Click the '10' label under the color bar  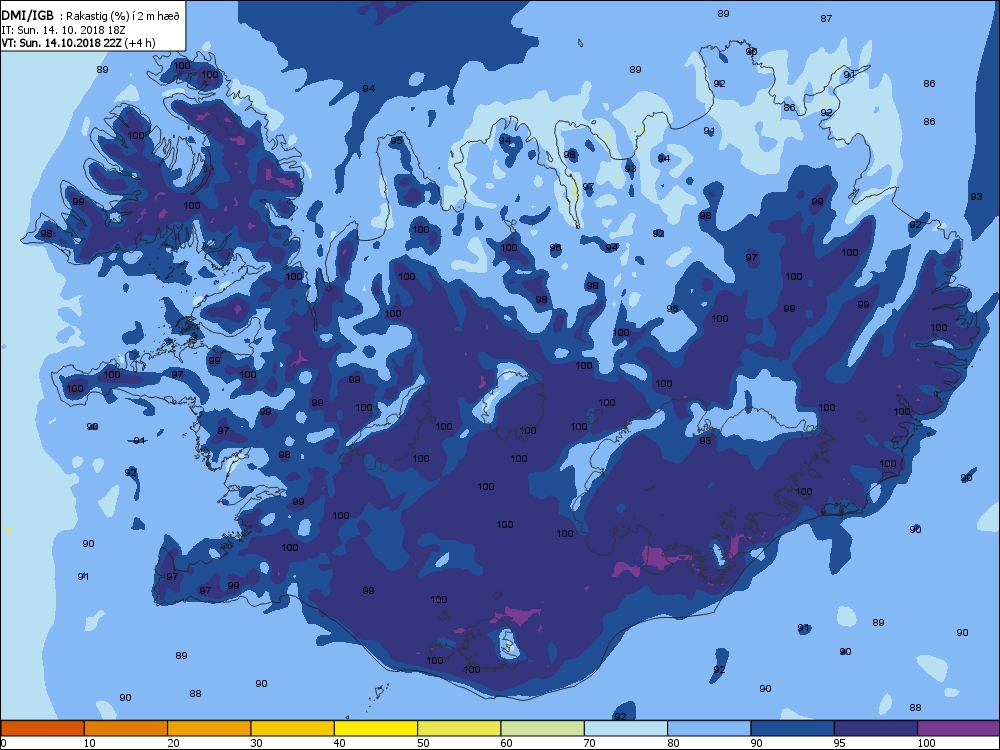(89, 743)
